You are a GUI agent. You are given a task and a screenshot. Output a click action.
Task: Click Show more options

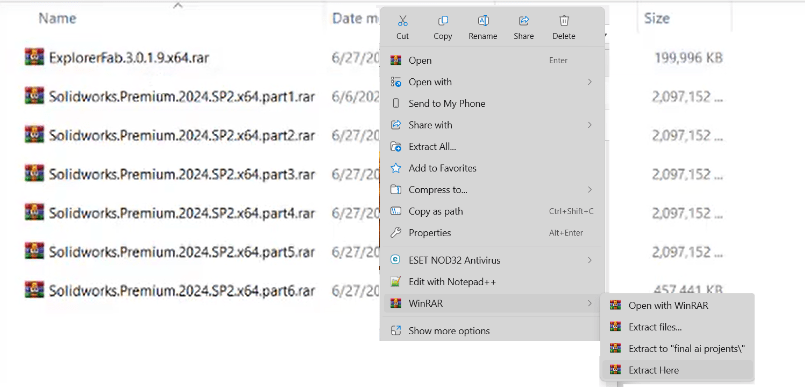493,331
